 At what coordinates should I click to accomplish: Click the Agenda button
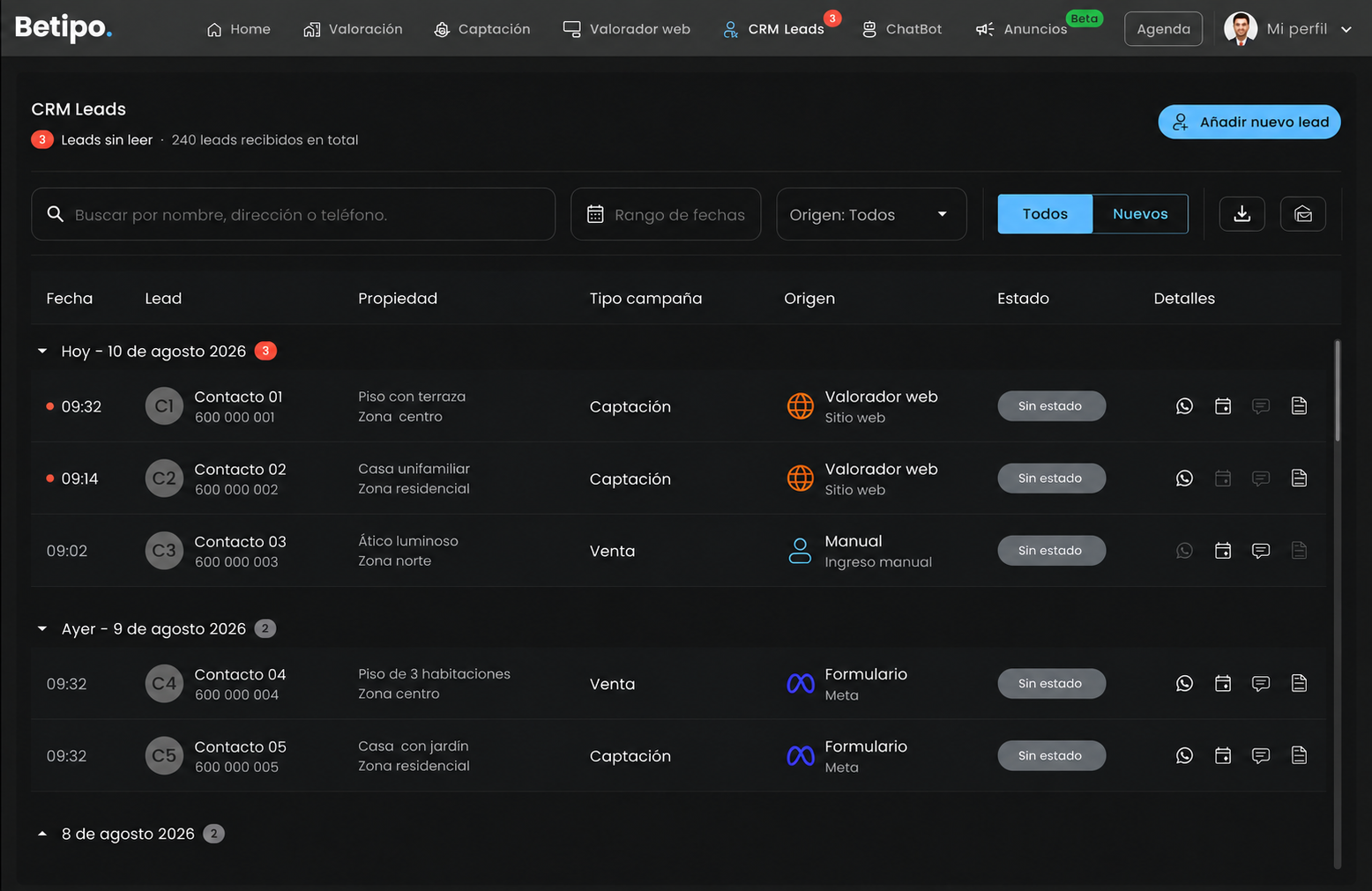click(1163, 29)
